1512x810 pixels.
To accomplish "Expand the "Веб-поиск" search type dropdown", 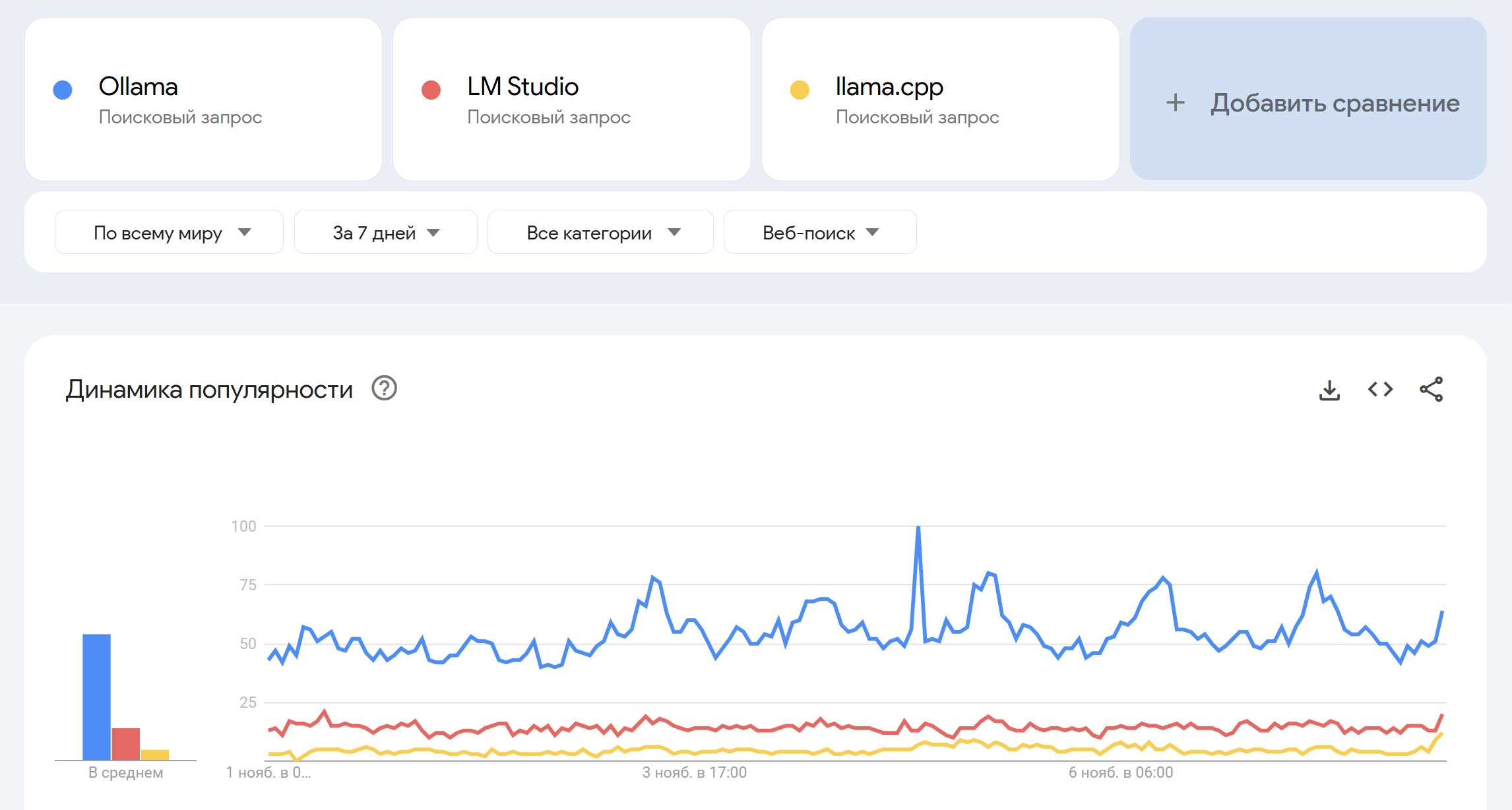I will click(819, 232).
